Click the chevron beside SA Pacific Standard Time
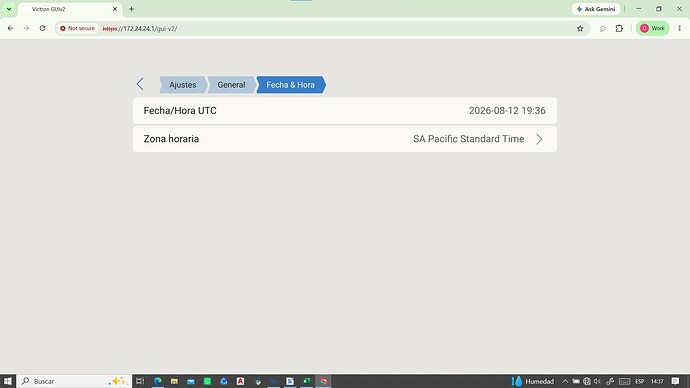Viewport: 690px width, 388px height. 539,139
